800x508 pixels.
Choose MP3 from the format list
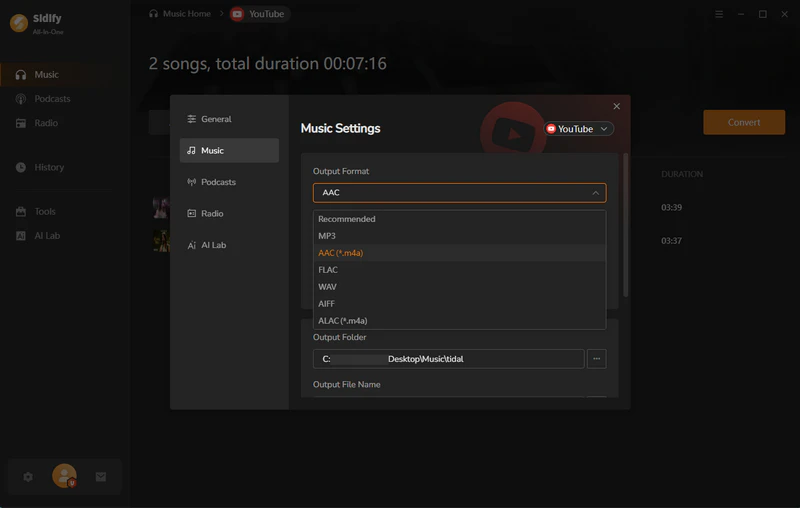coord(327,236)
